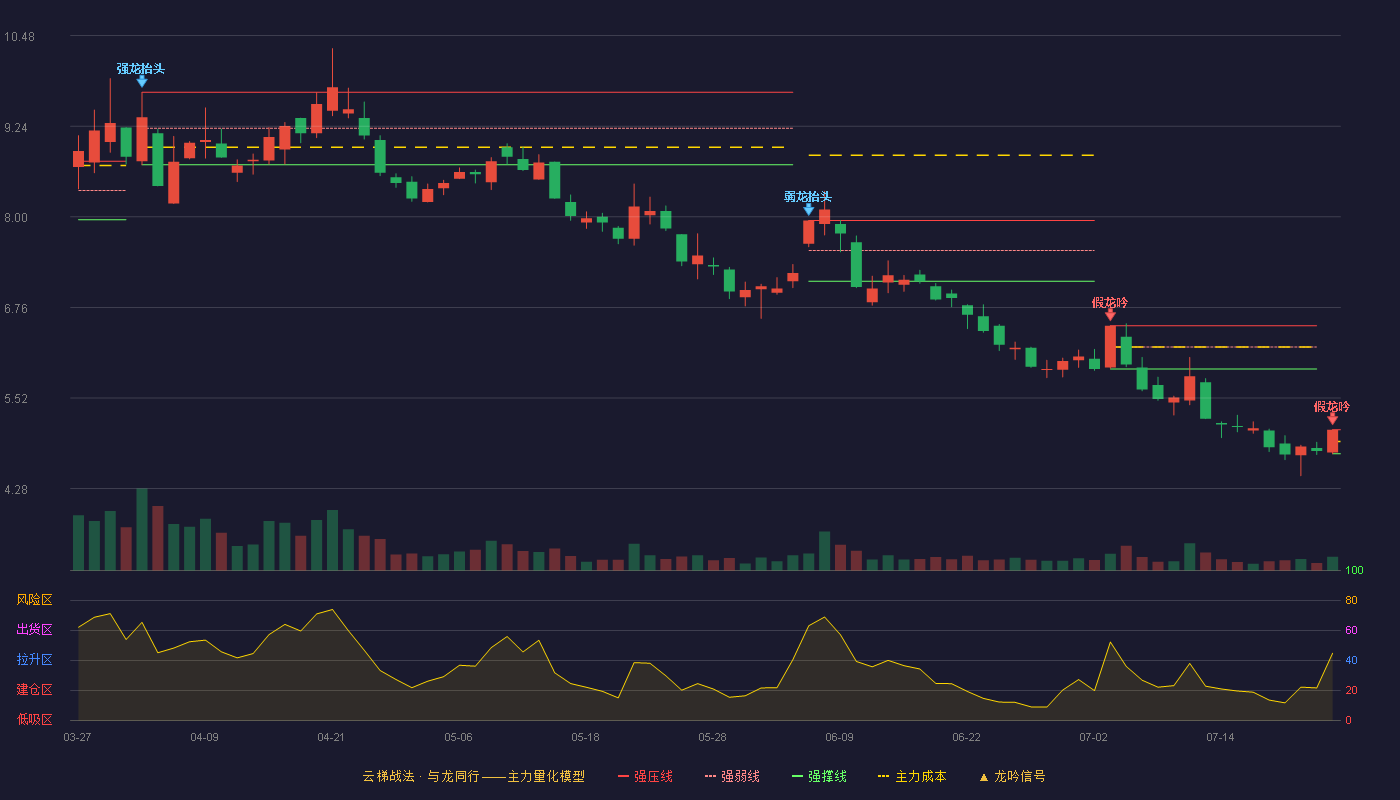Viewport: 1400px width, 800px height.
Task: Click the 0 indicator scale value
Action: pos(1348,720)
